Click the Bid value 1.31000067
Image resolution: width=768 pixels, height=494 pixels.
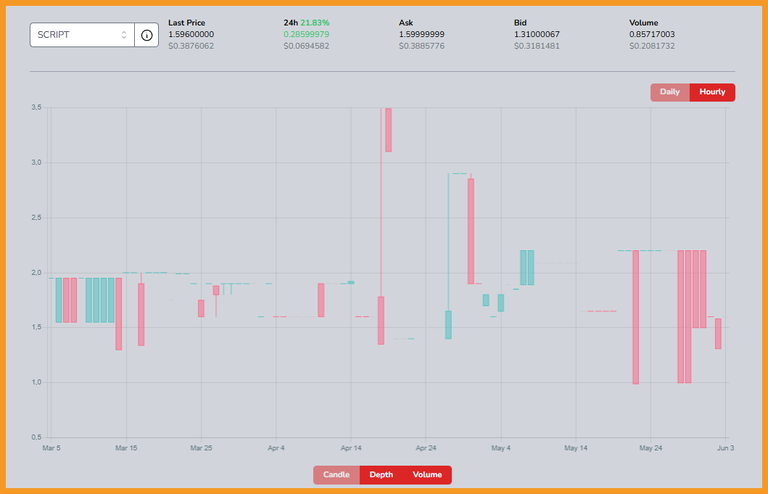[x=537, y=34]
